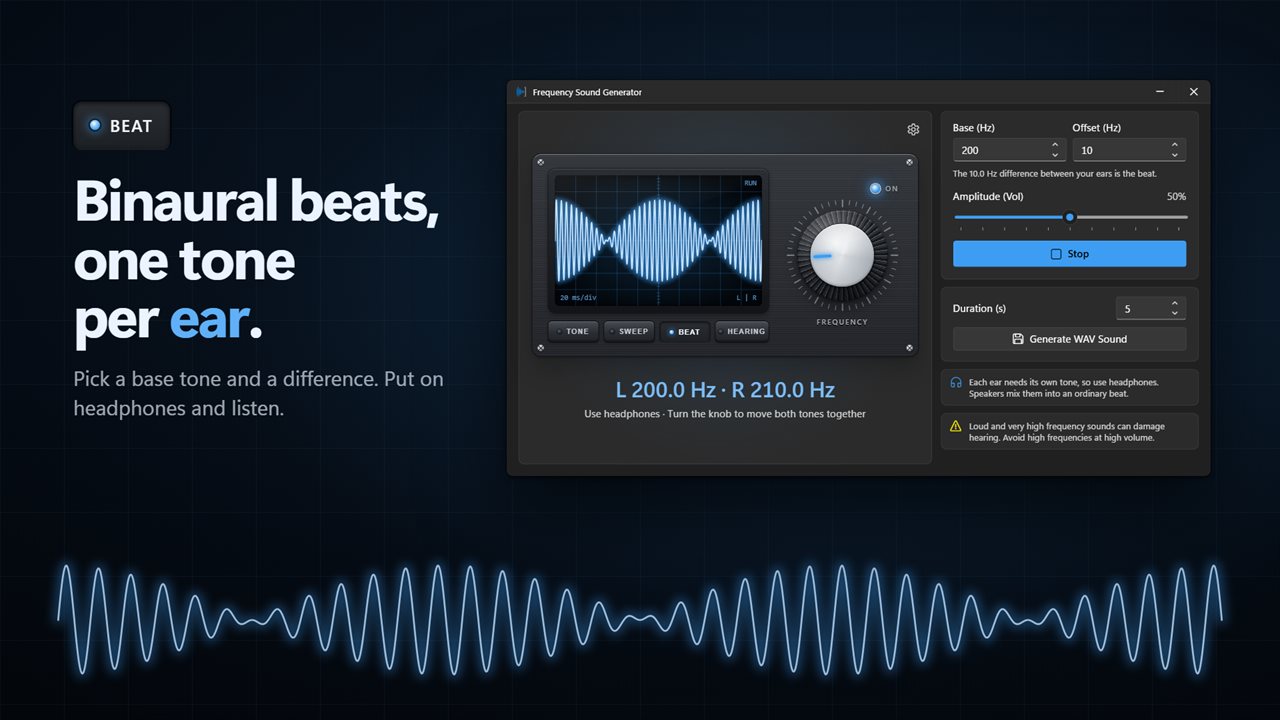
Task: Click the 50% amplitude value
Action: [1176, 197]
